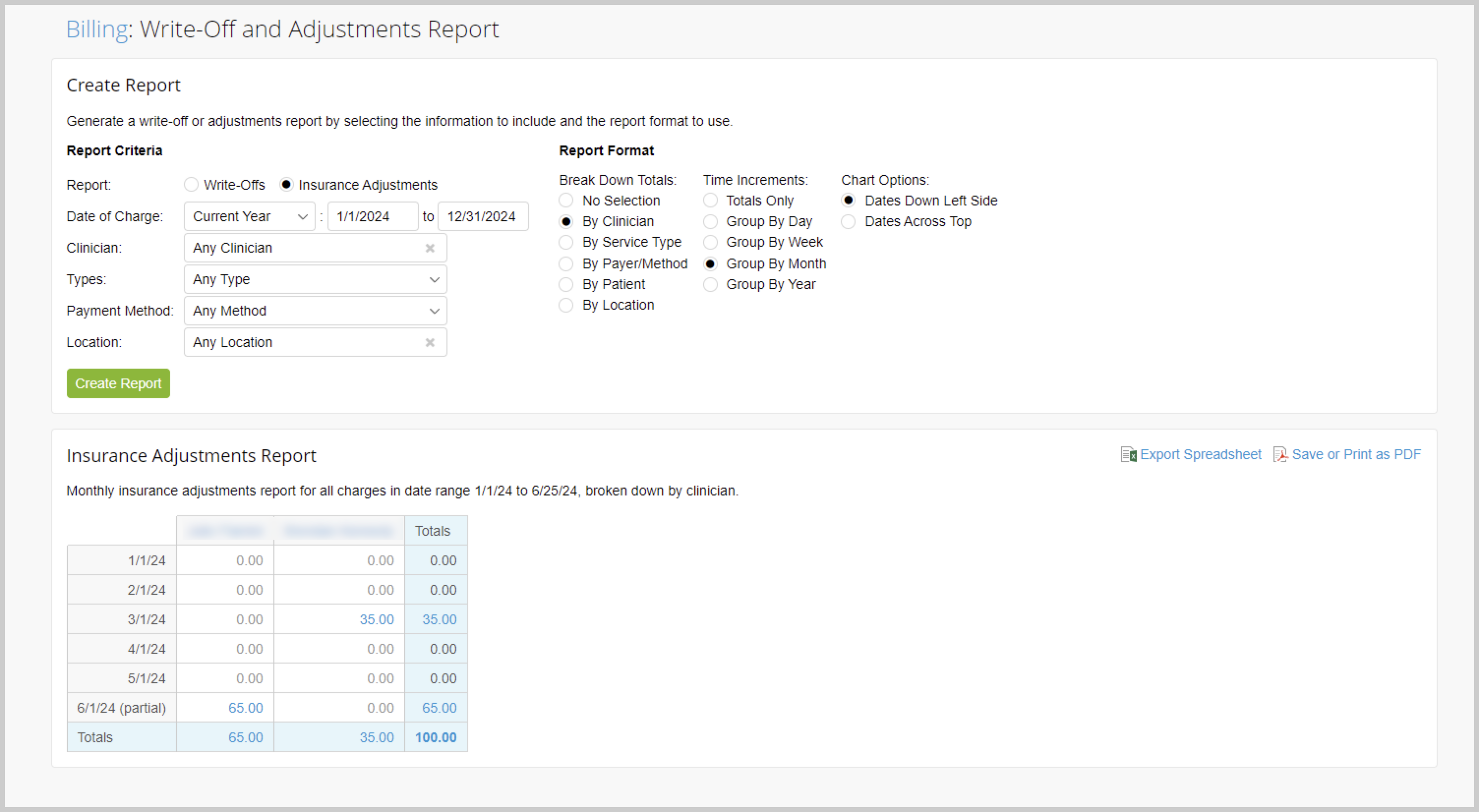Select the Group By Day time increment
Image resolution: width=1479 pixels, height=812 pixels.
(710, 222)
